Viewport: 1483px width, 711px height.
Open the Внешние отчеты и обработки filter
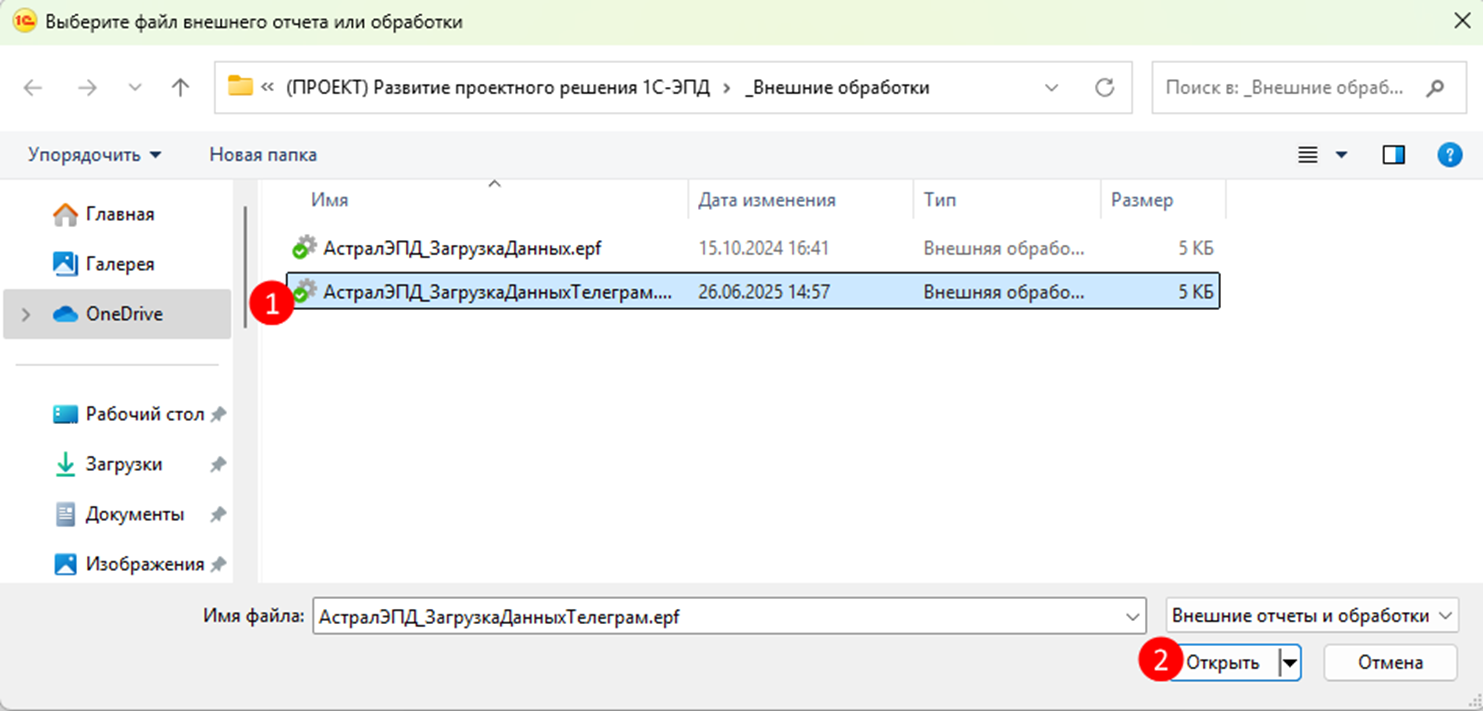coord(1312,616)
